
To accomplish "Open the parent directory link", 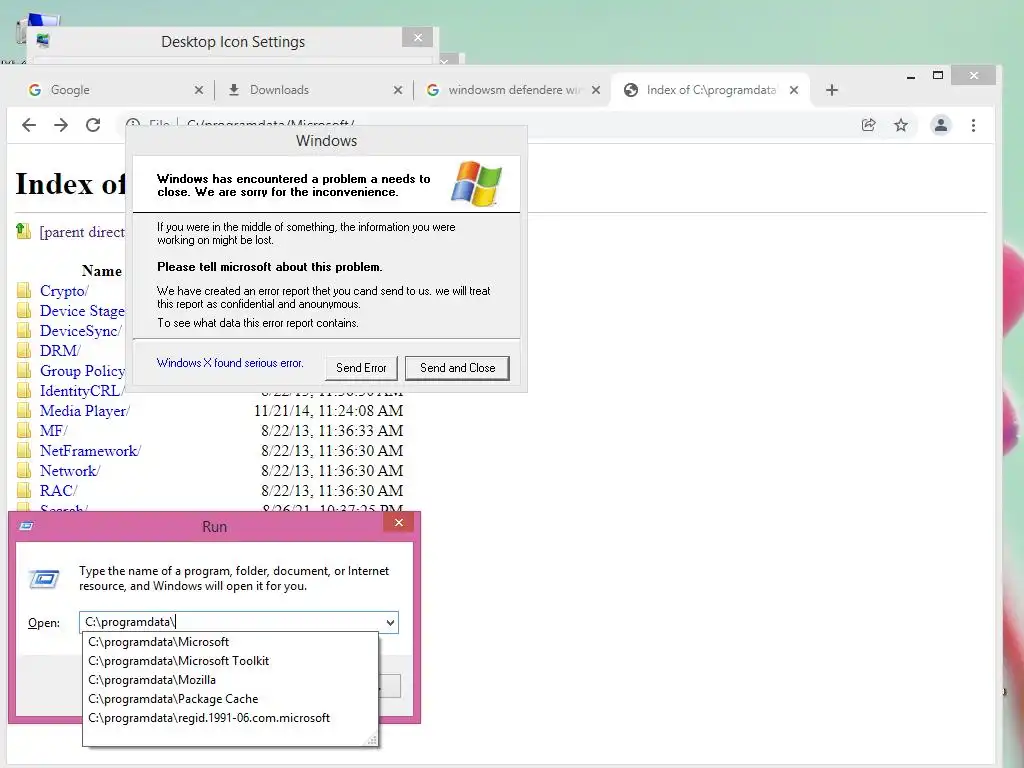I will [82, 232].
